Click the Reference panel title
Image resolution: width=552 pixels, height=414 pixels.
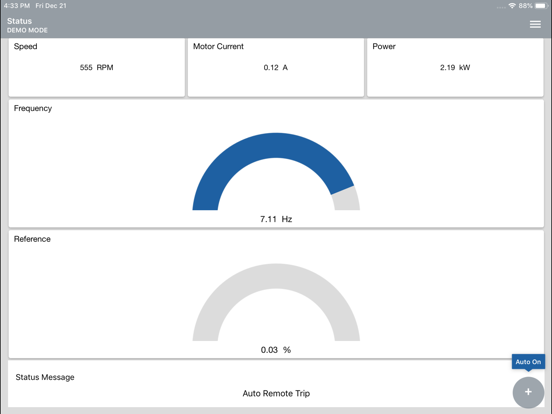tap(32, 239)
